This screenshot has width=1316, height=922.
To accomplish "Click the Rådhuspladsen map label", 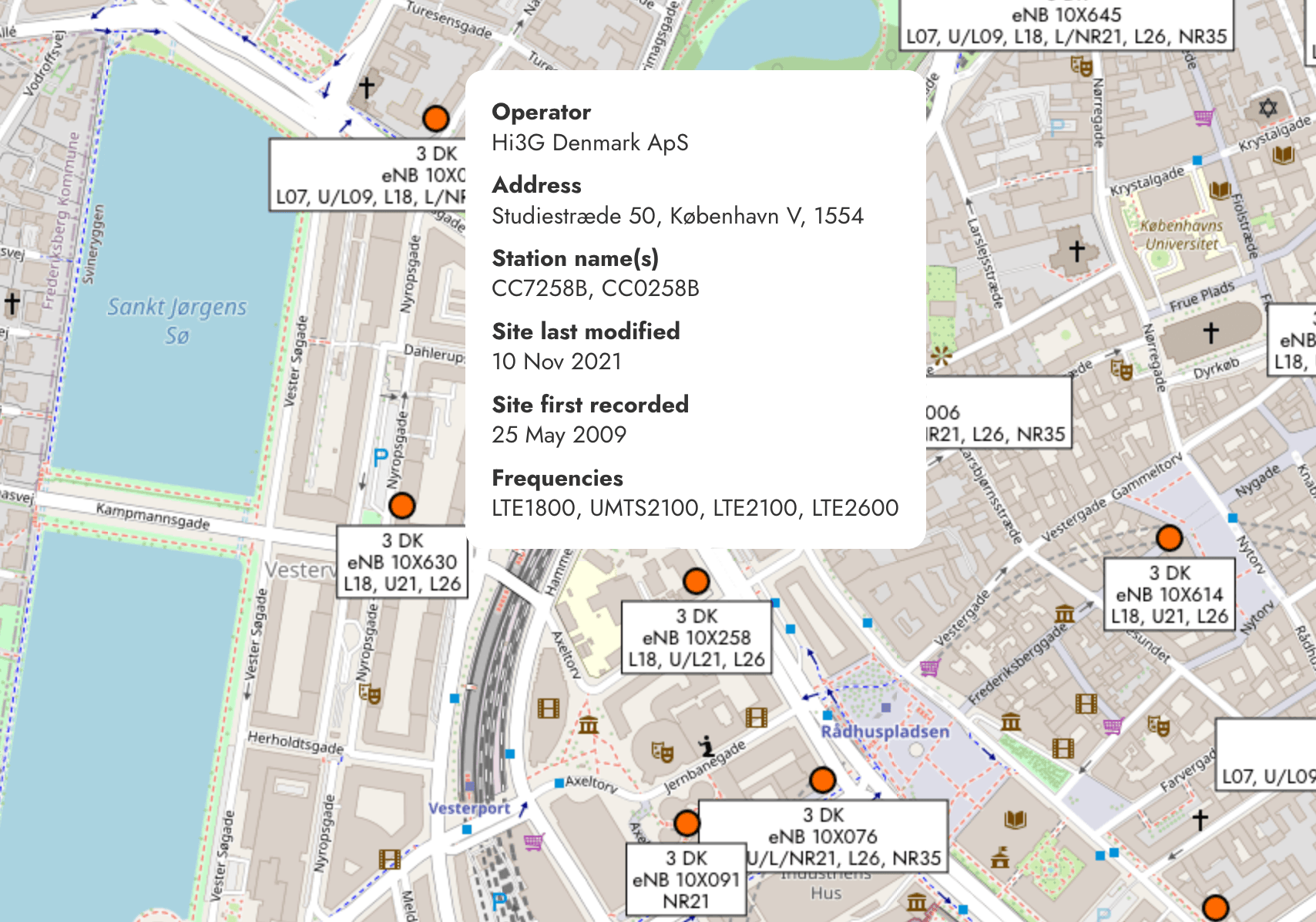I will click(x=885, y=731).
